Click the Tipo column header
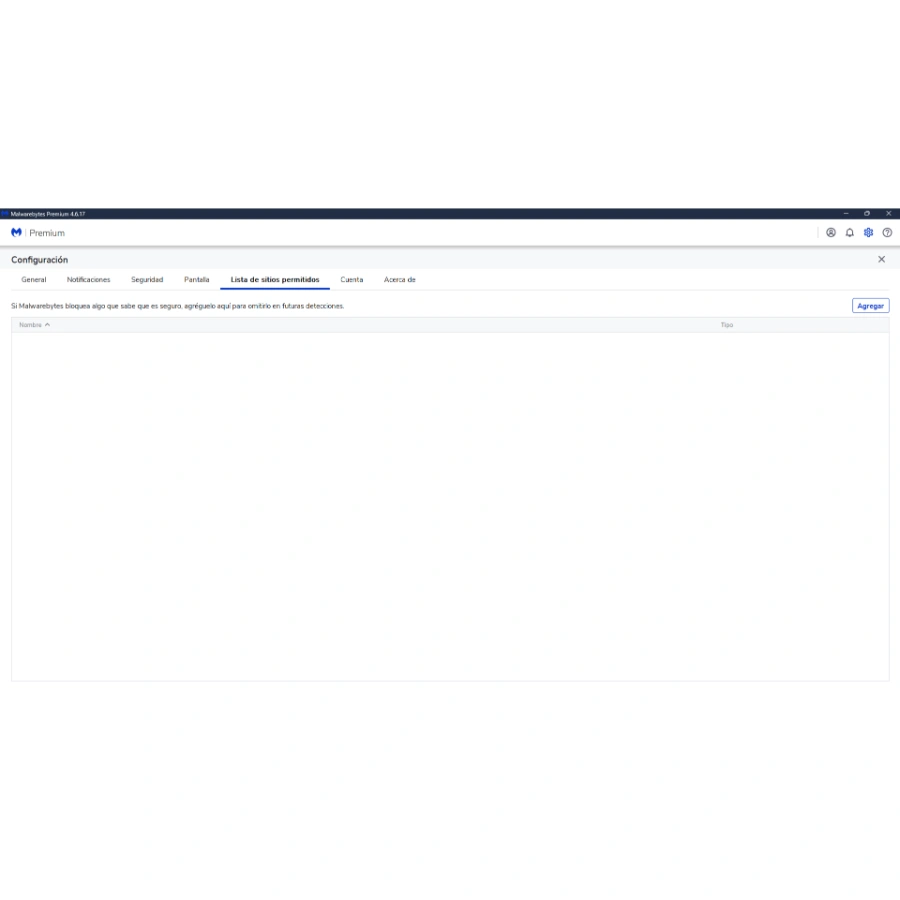 pyautogui.click(x=727, y=325)
